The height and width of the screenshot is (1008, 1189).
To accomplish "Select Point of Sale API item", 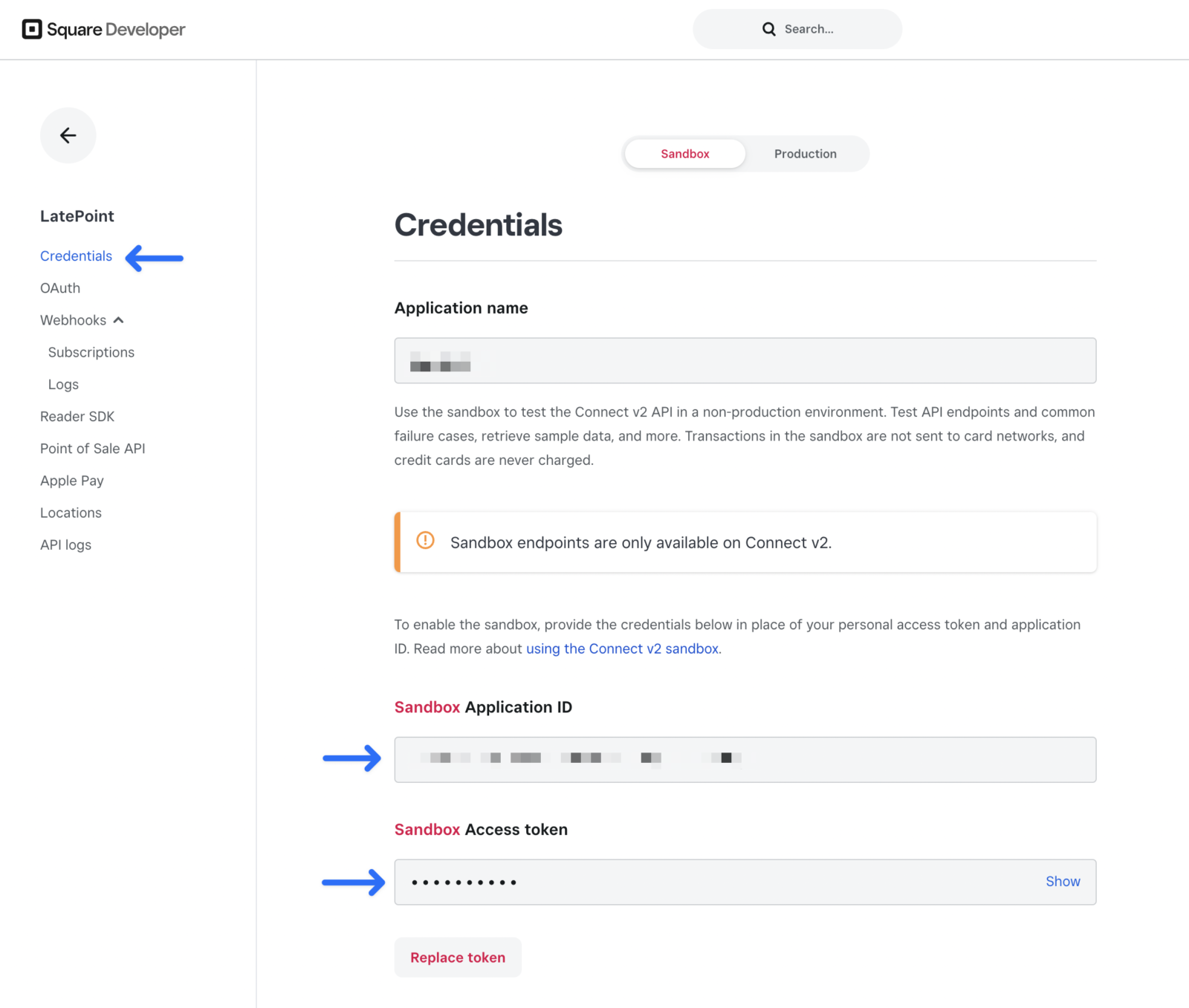I will pos(93,449).
